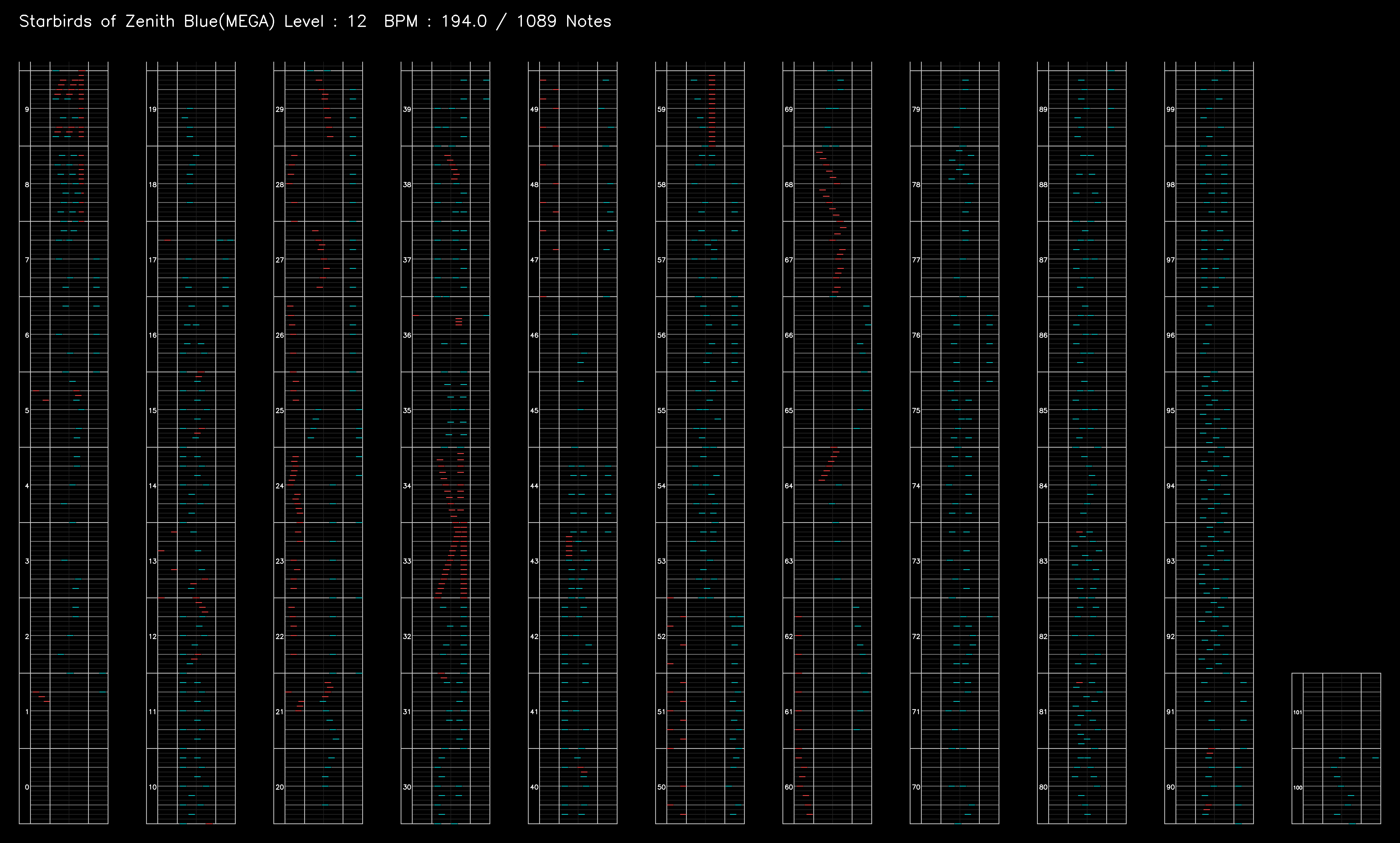Select measure number label 43
The width and height of the screenshot is (1400, 843).
coord(534,561)
